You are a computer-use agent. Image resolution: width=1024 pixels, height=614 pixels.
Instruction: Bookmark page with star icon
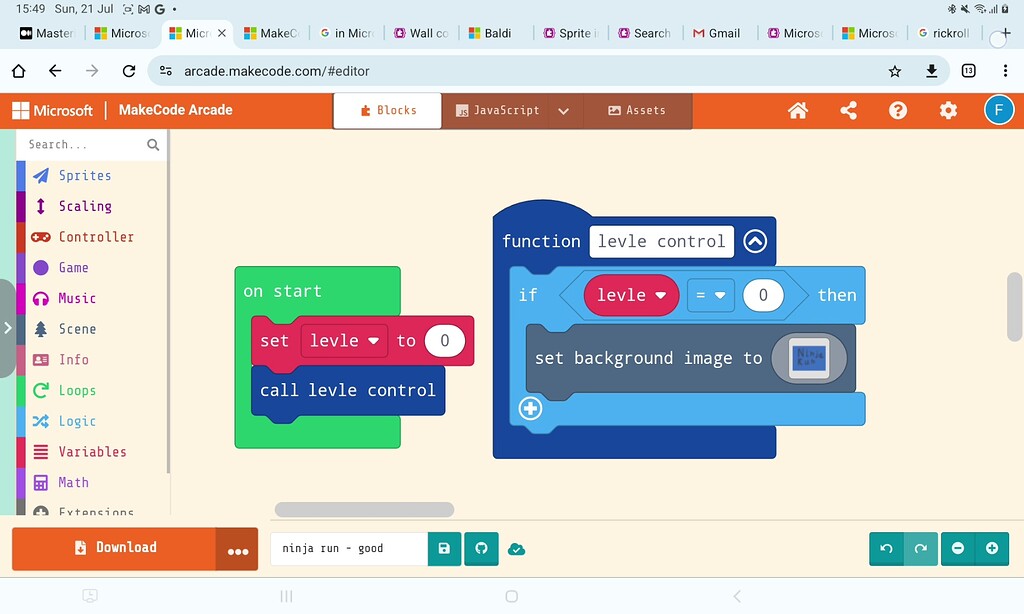895,71
